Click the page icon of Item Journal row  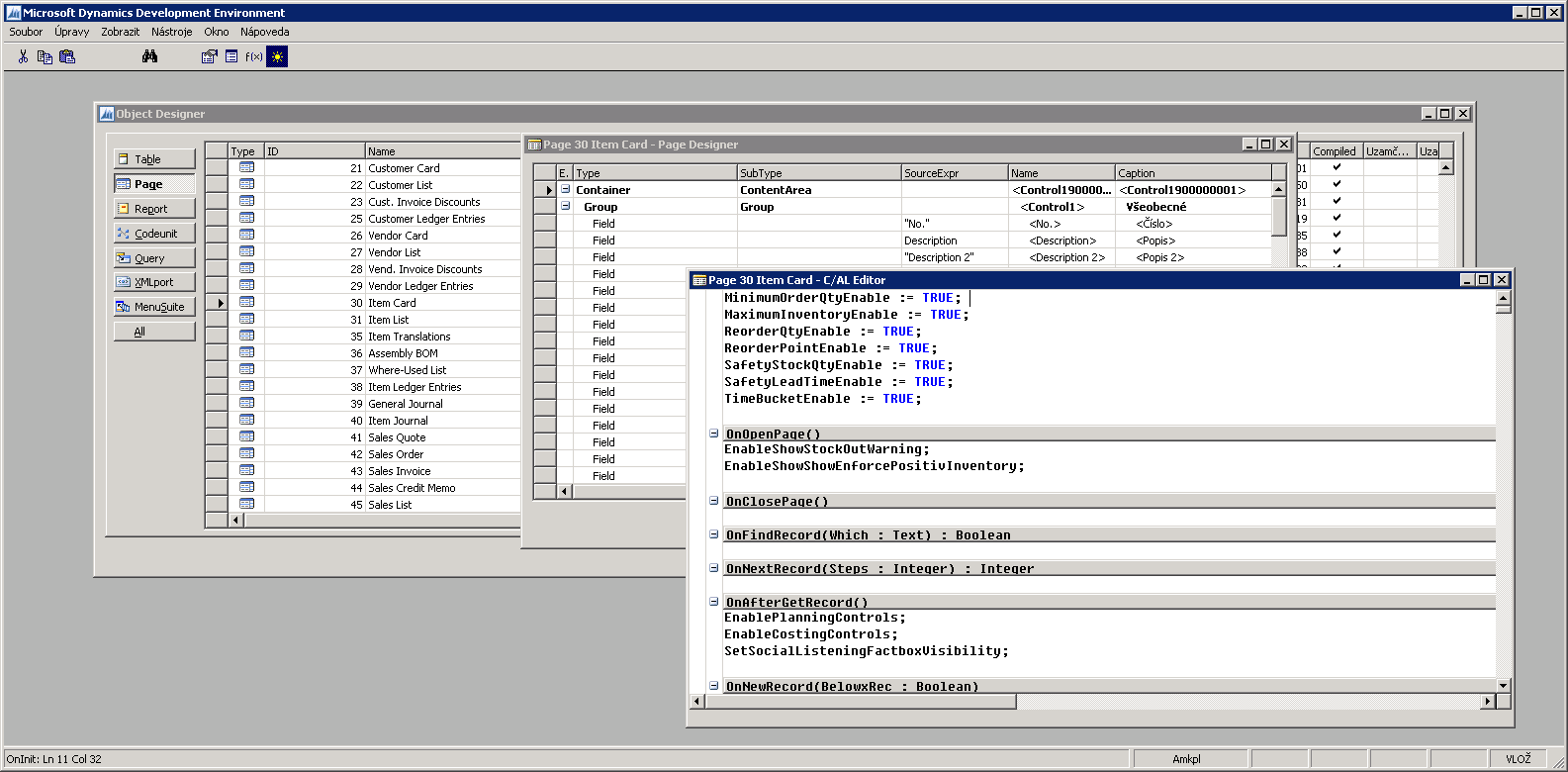(x=246, y=421)
